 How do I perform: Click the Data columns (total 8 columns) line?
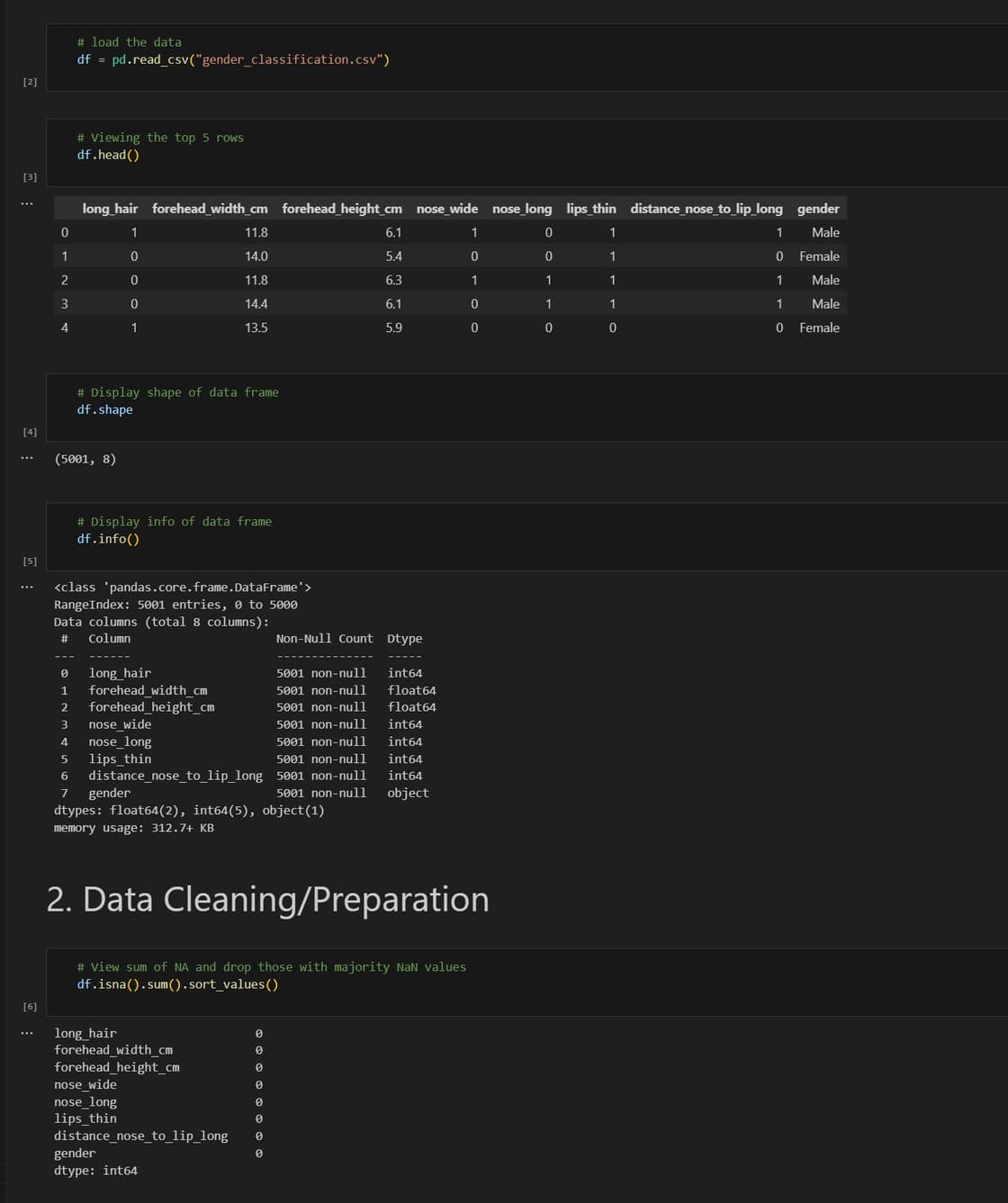(x=161, y=622)
